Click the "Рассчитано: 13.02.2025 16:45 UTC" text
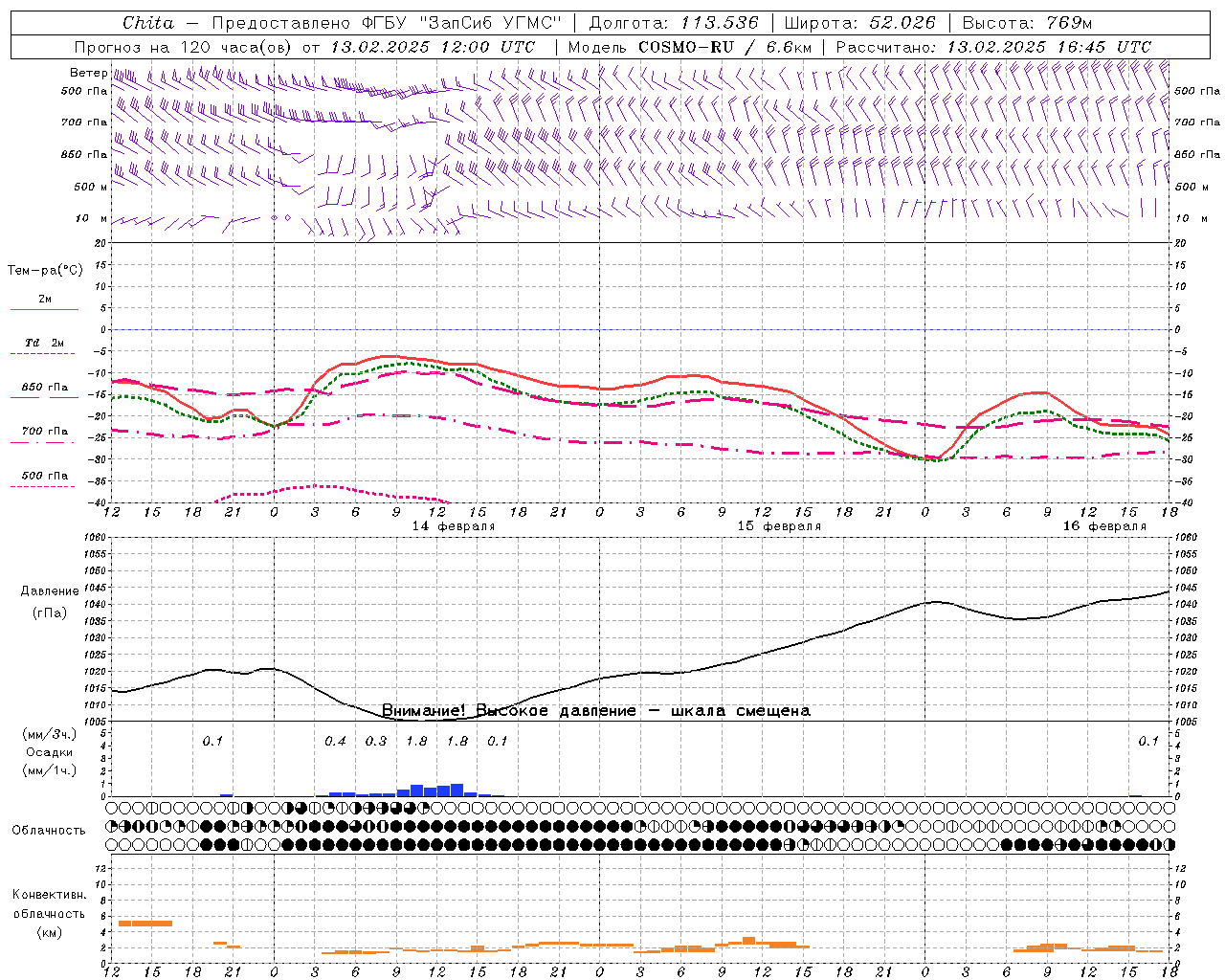Viewport: 1225px width, 980px height. tap(993, 47)
